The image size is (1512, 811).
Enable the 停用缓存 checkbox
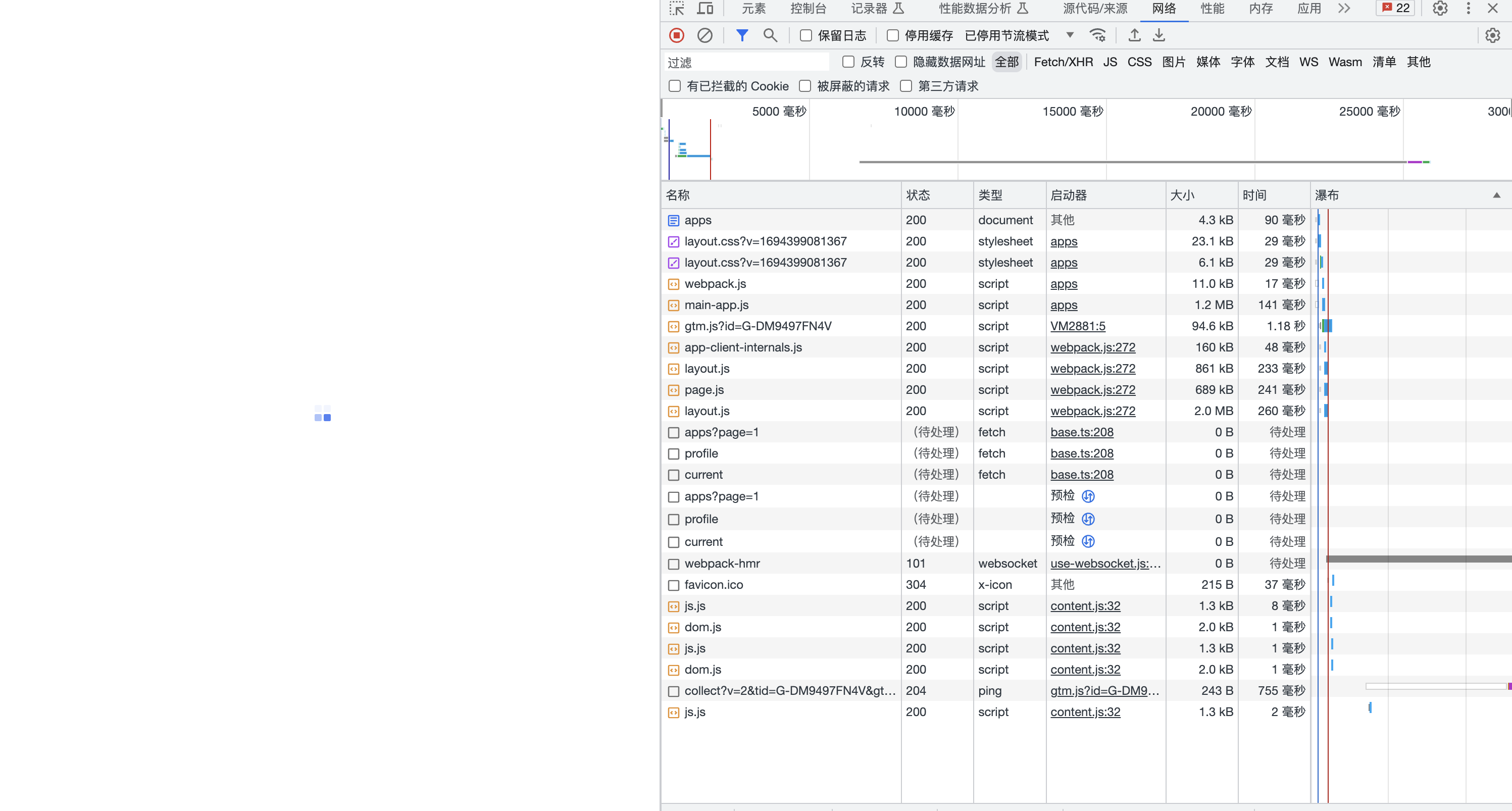892,35
